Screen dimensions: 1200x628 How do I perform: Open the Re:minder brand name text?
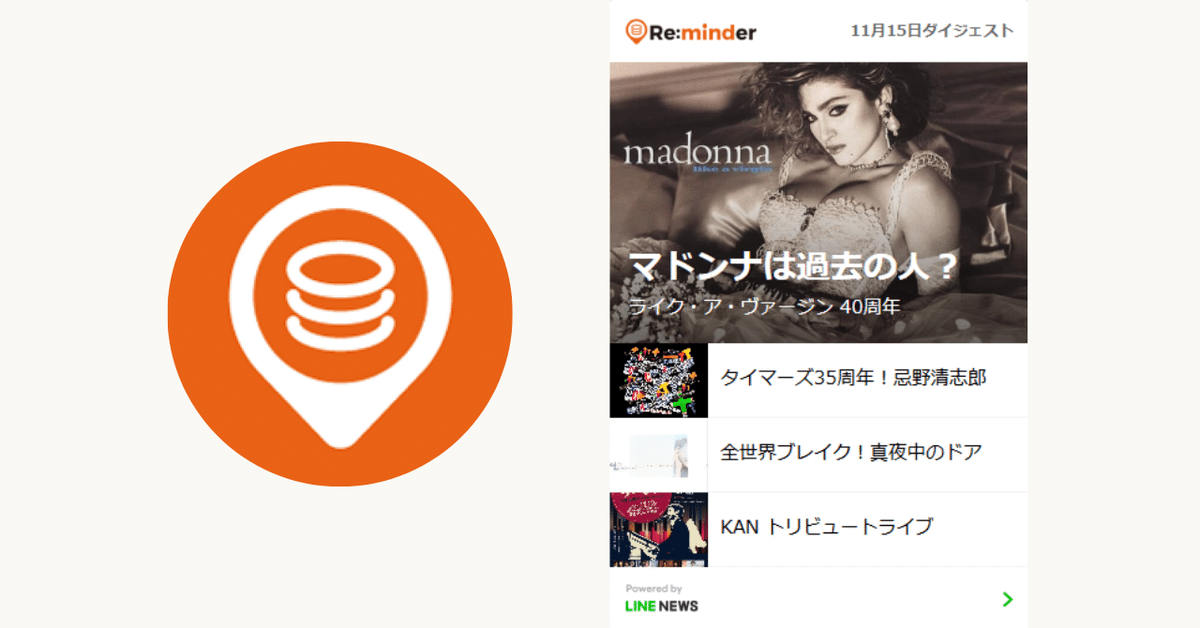702,32
